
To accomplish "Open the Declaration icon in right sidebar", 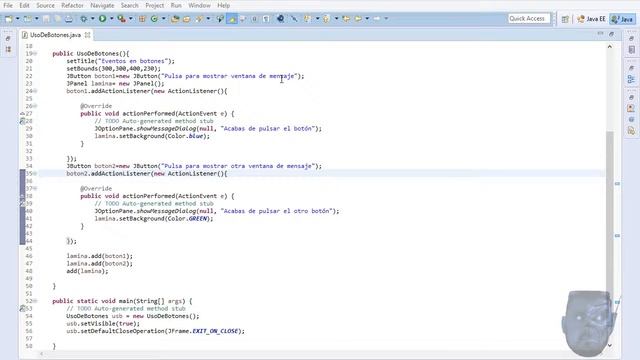I will tap(631, 131).
